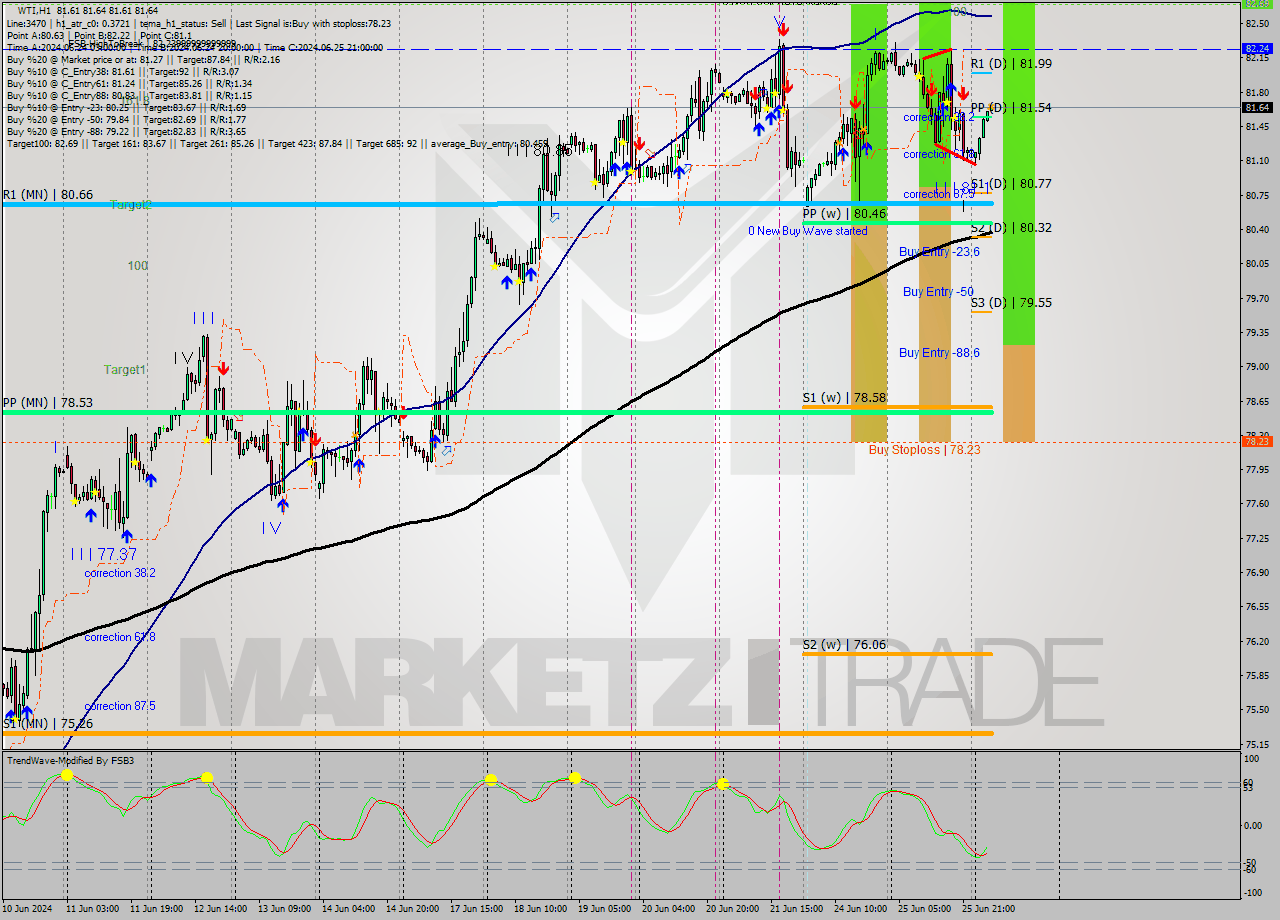Click the '19 Jun 05:00' time axis label
1280x920 pixels.
tap(605, 909)
